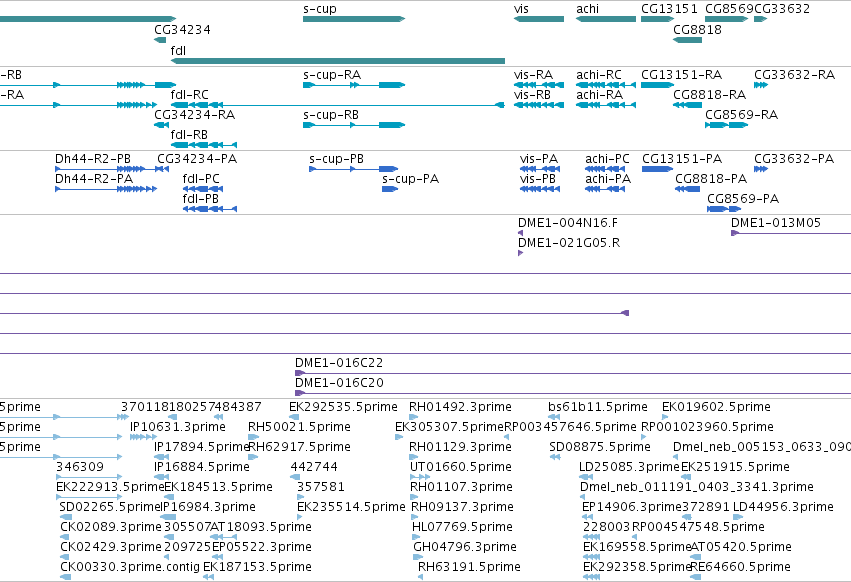Image resolution: width=851 pixels, height=582 pixels.
Task: Click the fdl-PC protein feature
Action: pyautogui.click(x=203, y=189)
